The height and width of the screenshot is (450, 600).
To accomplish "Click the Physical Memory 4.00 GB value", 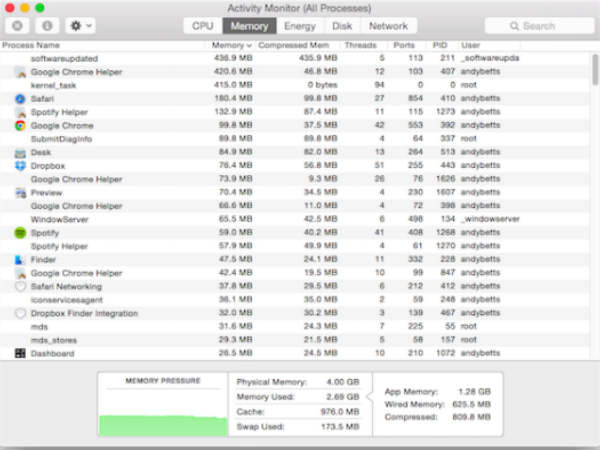I will (x=343, y=382).
